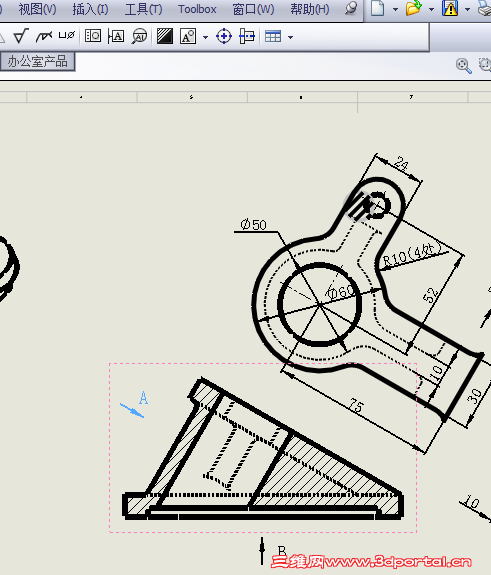Open the New document dropdown arrow

pyautogui.click(x=395, y=10)
